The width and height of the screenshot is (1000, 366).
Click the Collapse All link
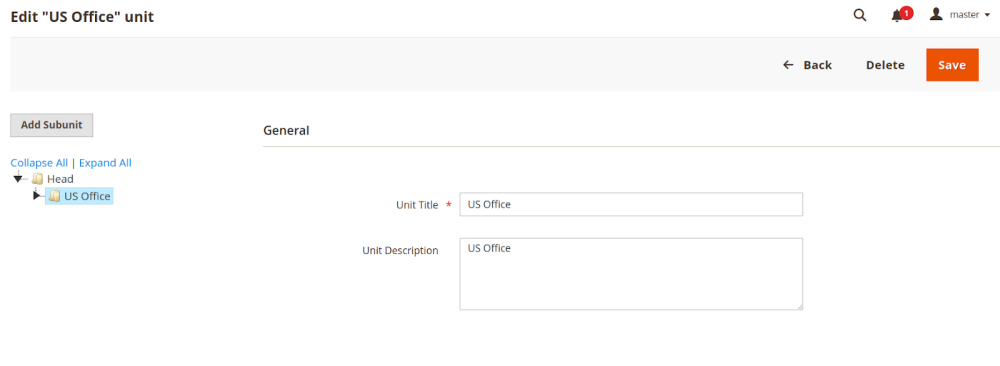coord(39,163)
